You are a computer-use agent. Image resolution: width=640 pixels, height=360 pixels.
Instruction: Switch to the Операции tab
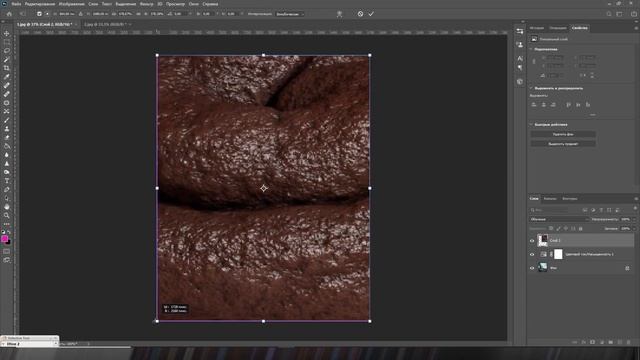(558, 28)
